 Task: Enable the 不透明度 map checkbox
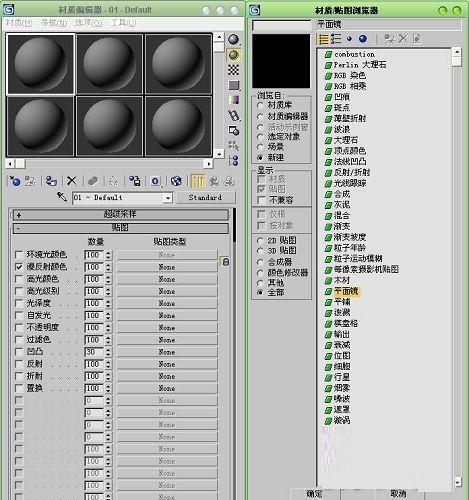[19, 327]
